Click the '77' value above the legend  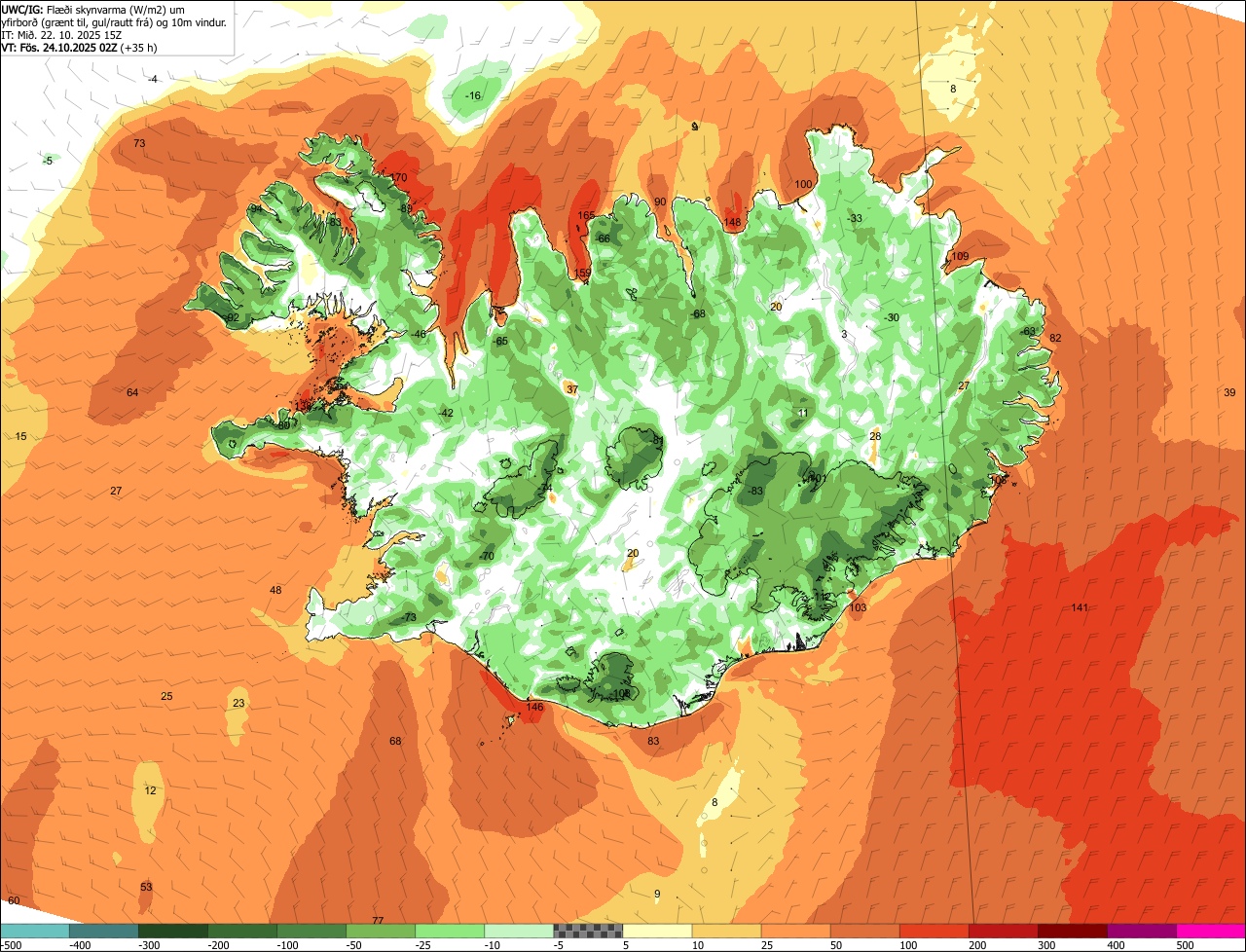[x=378, y=920]
